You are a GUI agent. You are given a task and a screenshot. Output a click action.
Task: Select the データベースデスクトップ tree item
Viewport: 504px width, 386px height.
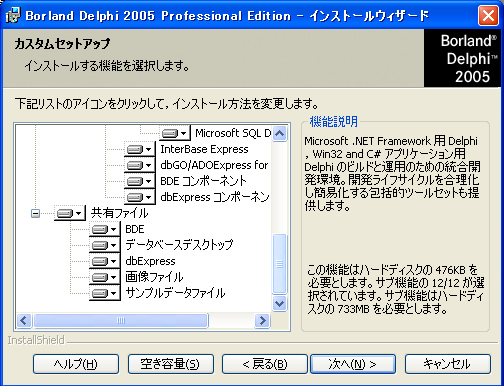179,245
